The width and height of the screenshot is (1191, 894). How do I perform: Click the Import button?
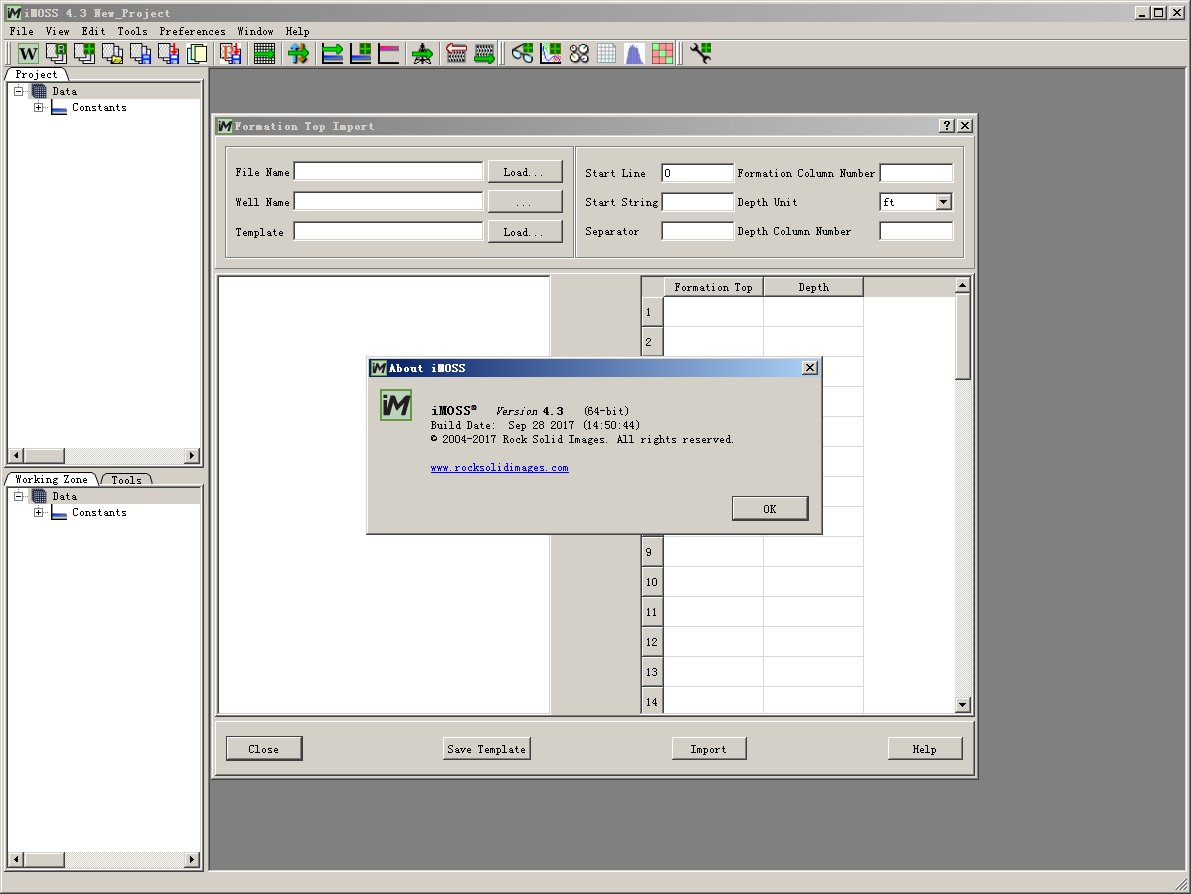(709, 749)
